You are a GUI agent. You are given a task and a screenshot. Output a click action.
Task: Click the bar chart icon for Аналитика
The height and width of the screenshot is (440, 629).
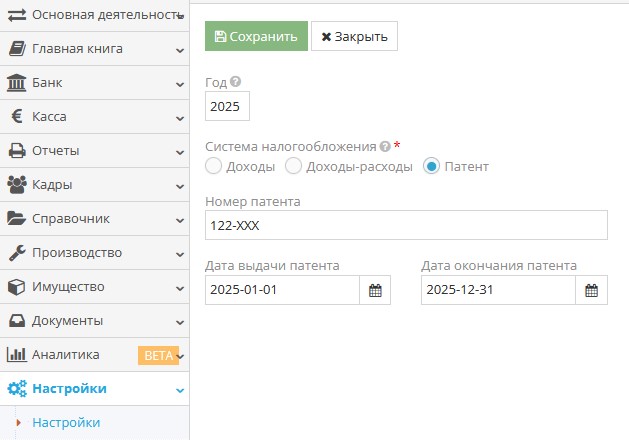click(16, 355)
